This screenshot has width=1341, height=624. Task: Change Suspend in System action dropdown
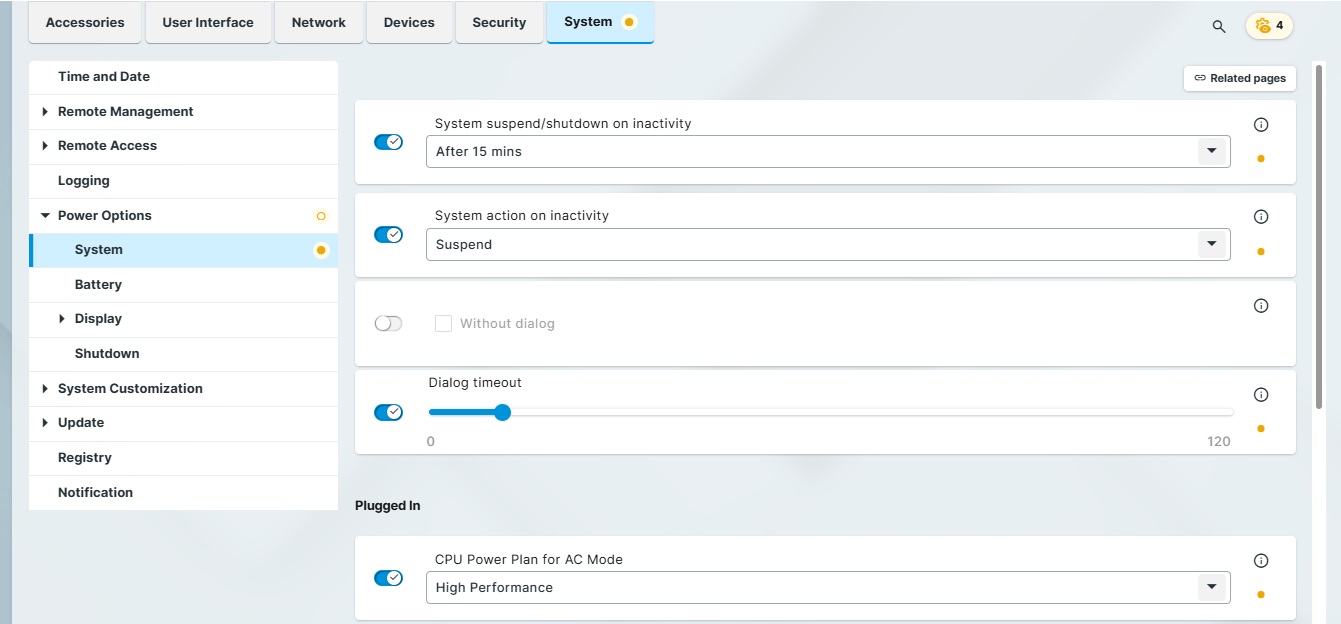click(x=1211, y=244)
